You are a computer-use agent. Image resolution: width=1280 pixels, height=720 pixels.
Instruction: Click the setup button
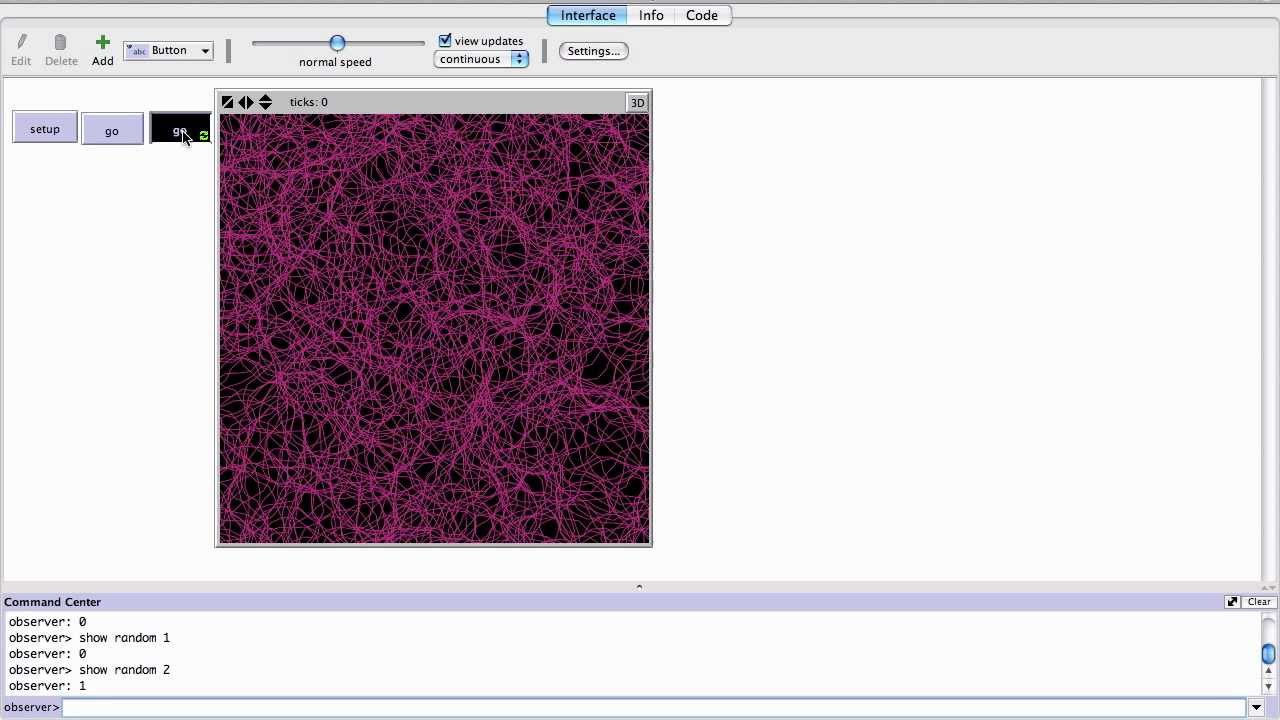coord(45,129)
